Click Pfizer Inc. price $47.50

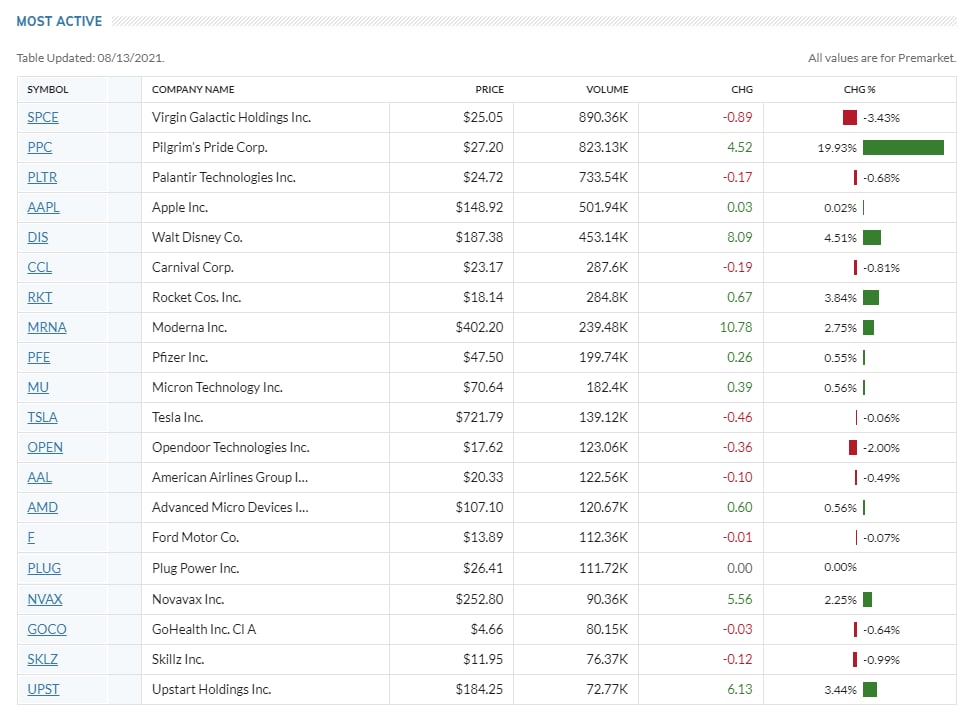coord(483,358)
